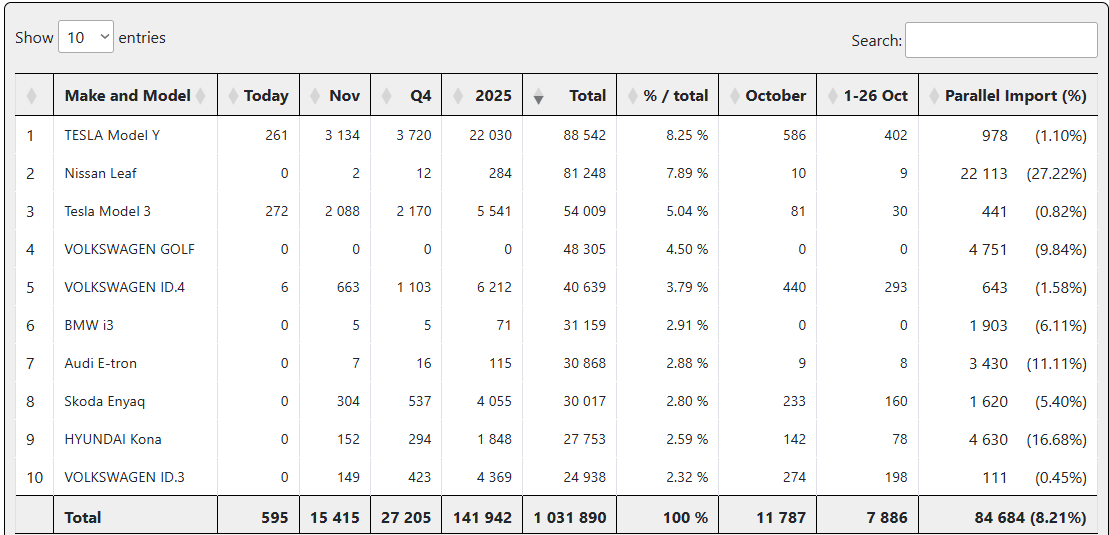Screen dimensions: 1109x535
Task: Select the Audi E-tron name cell
Action: pyautogui.click(x=100, y=363)
